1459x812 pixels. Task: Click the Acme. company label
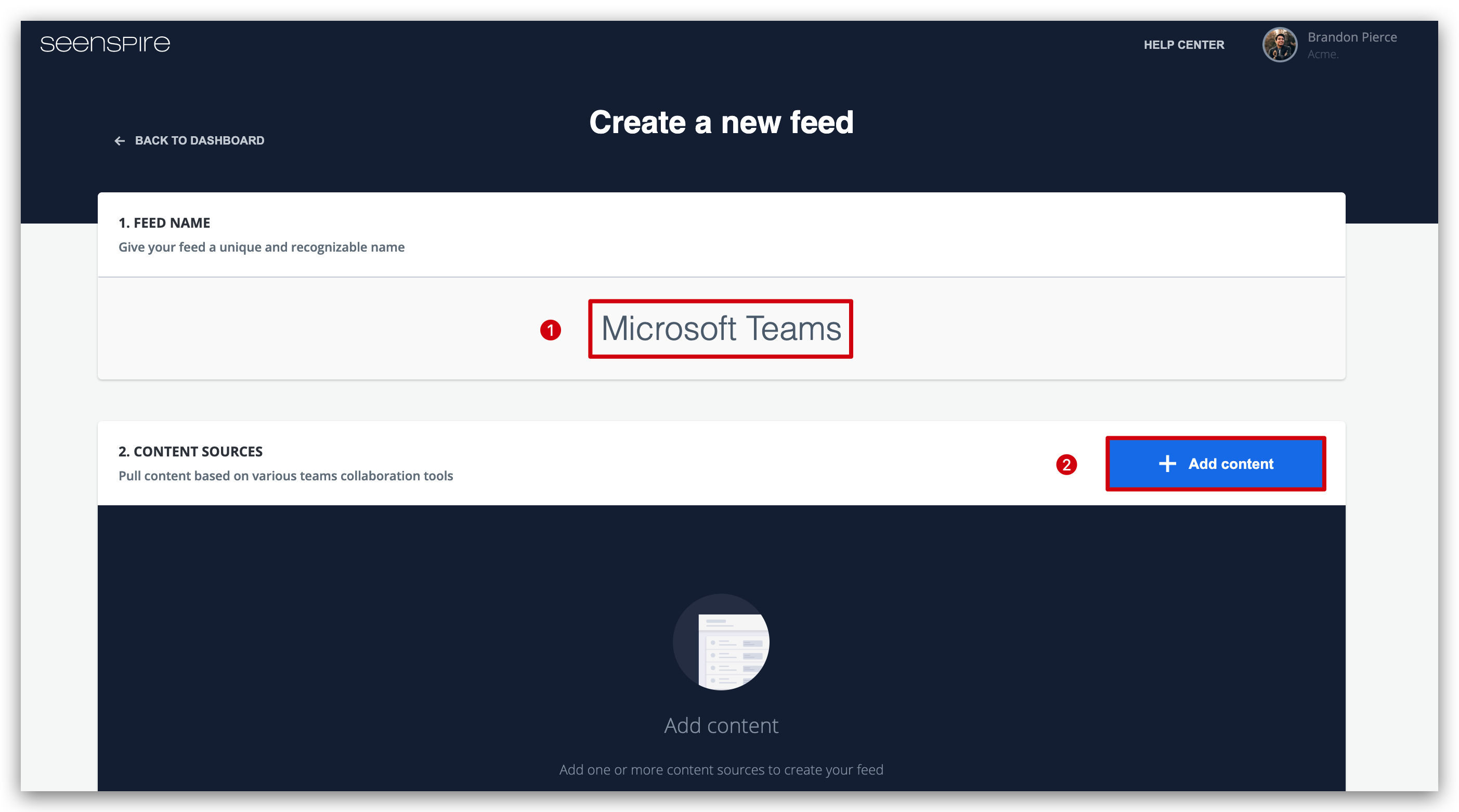coord(1322,55)
